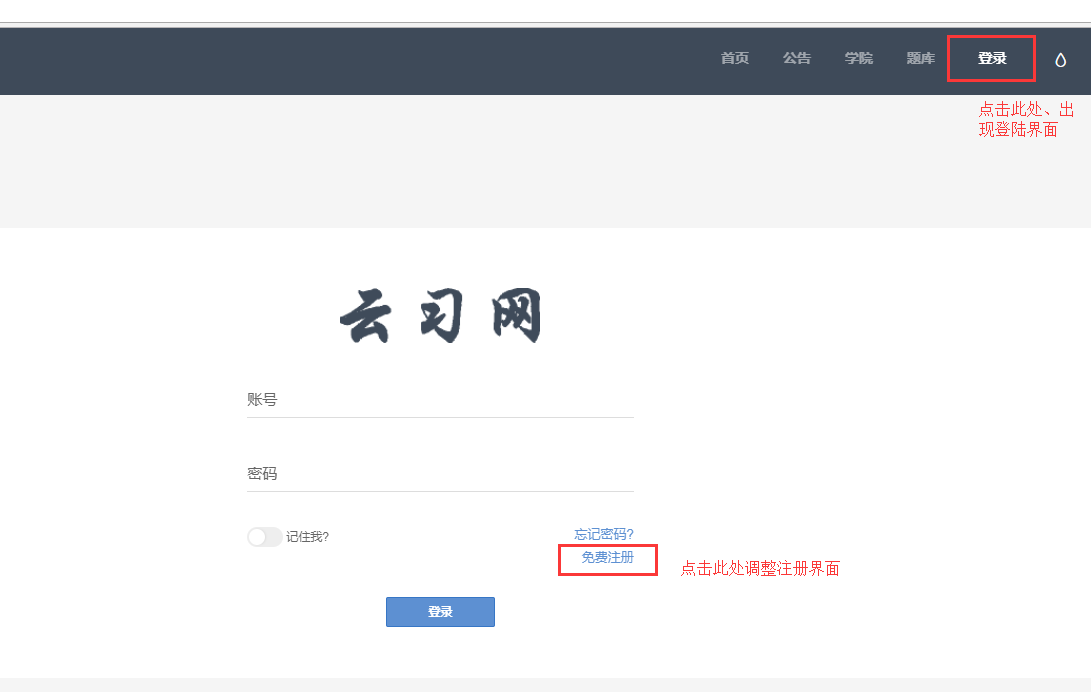
Task: Focus the 账号 account input field
Action: (440, 400)
